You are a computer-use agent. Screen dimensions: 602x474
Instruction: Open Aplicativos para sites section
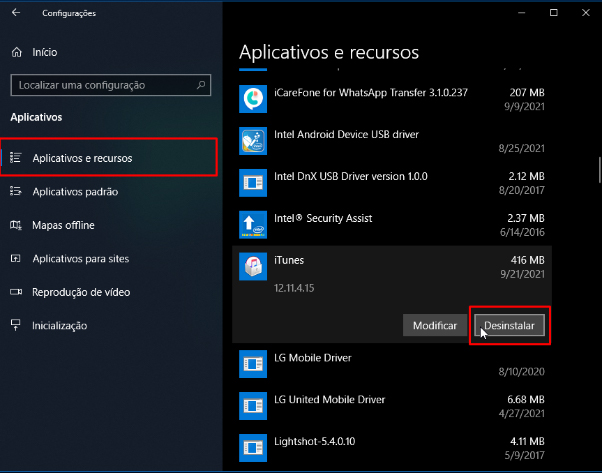tap(109, 259)
